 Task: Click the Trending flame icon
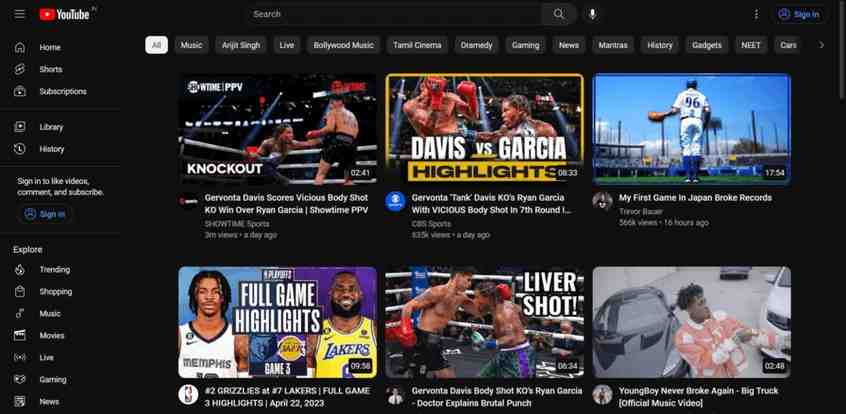coord(20,269)
